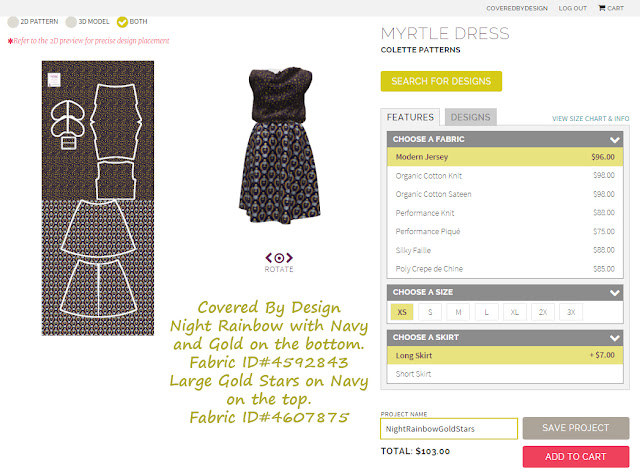Select the 3D Model view option
Viewport: 640px width, 469px height.
pyautogui.click(x=71, y=22)
